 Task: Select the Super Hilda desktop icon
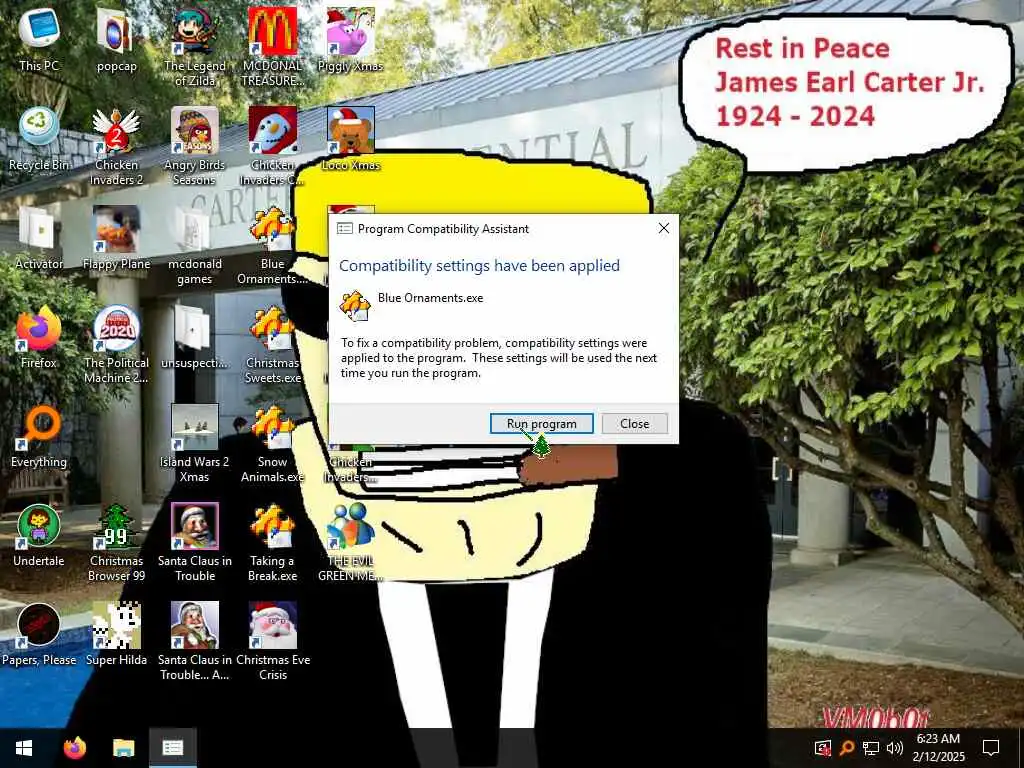click(x=116, y=635)
